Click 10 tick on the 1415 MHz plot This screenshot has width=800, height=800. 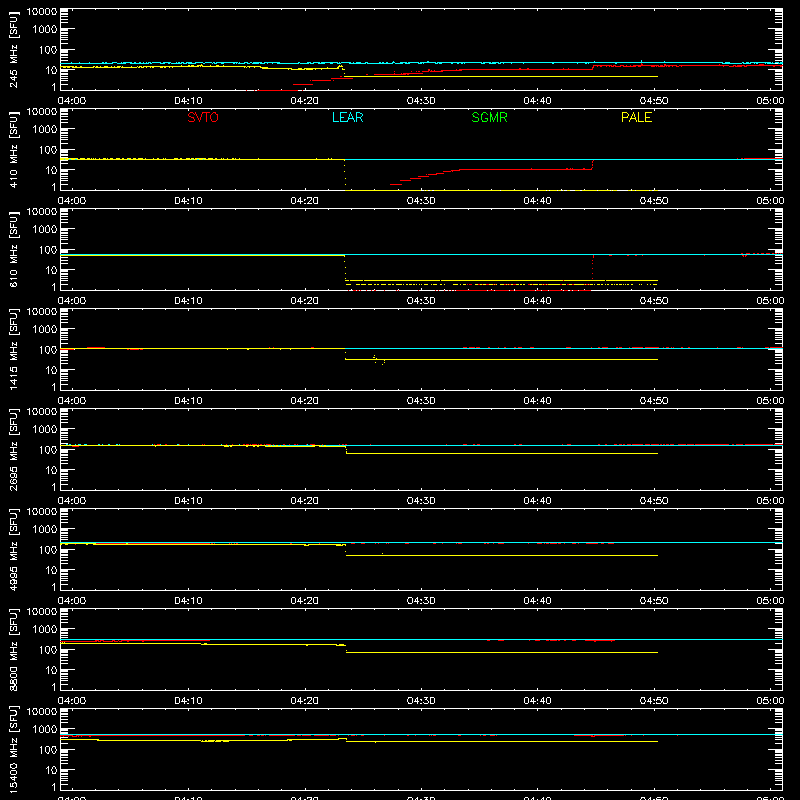click(x=51, y=370)
